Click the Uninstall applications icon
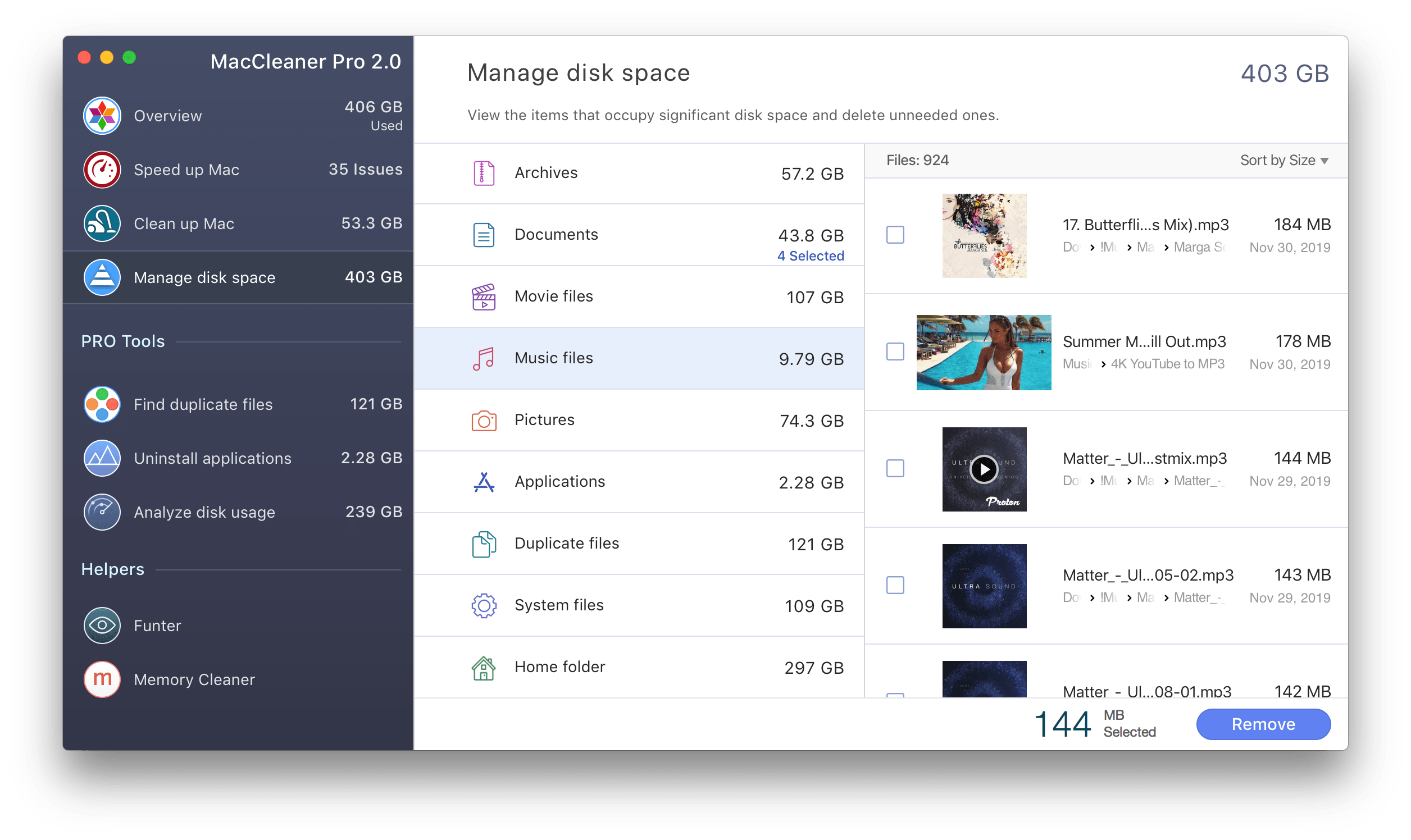The width and height of the screenshot is (1411, 840). tap(102, 458)
